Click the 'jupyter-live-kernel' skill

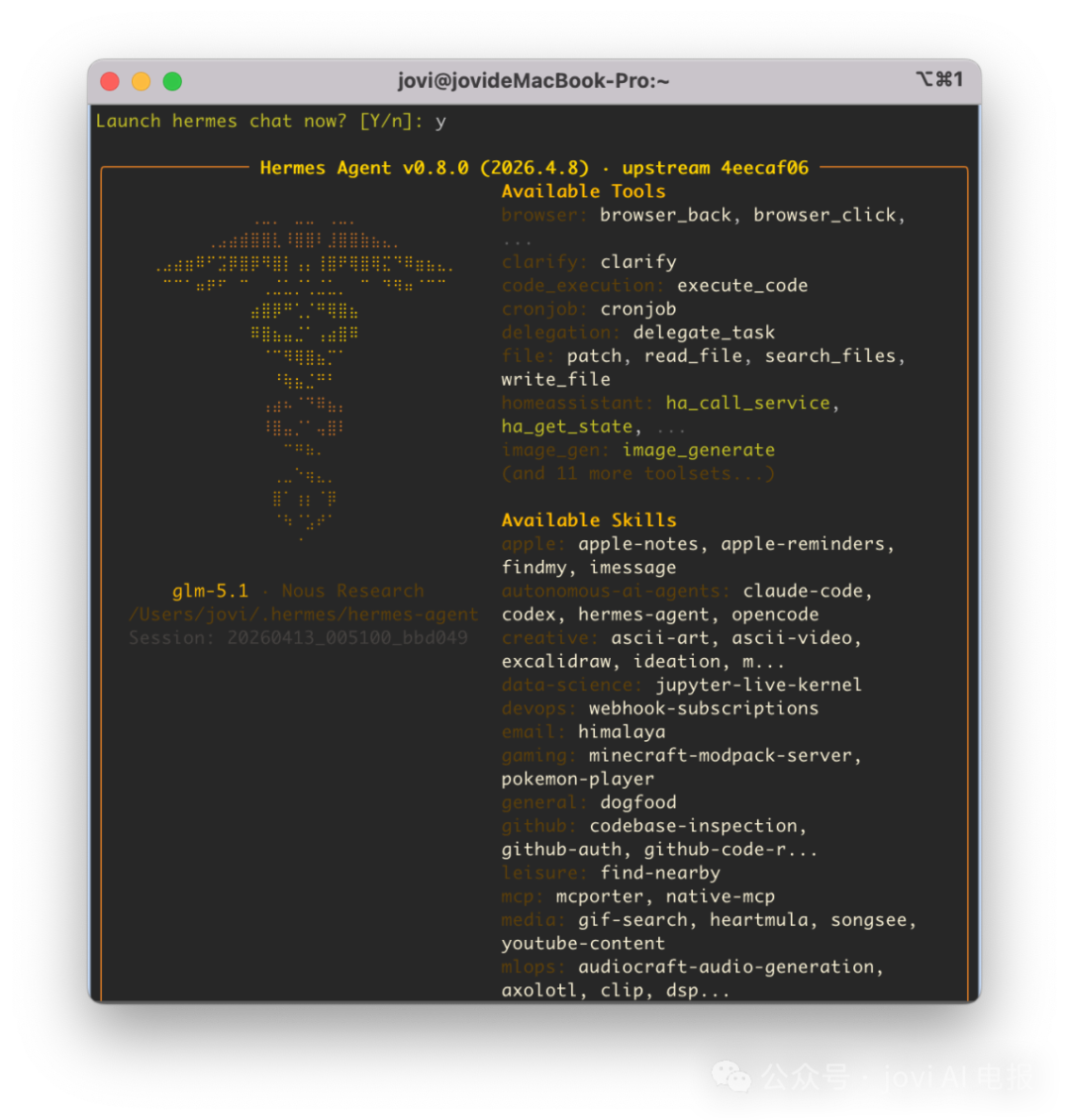[x=759, y=685]
